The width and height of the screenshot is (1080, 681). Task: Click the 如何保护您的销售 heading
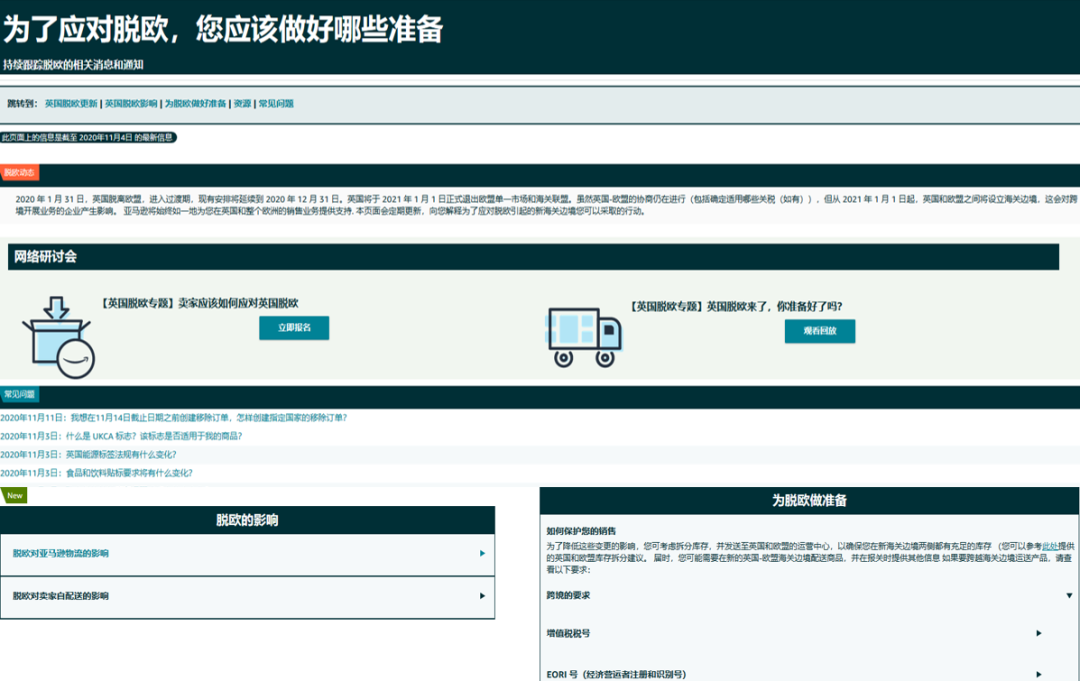click(581, 531)
